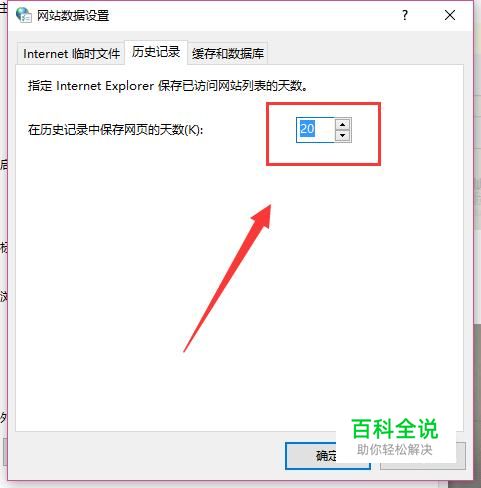The height and width of the screenshot is (488, 481).
Task: Click the globe icon in the title bar
Action: tap(23, 15)
